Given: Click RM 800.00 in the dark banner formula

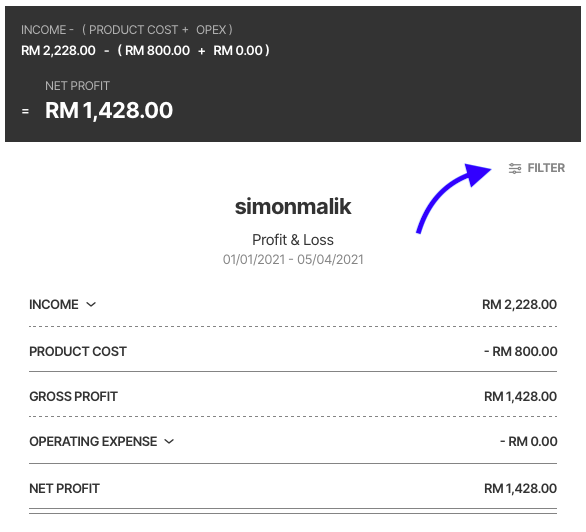Looking at the screenshot, I should (x=157, y=50).
